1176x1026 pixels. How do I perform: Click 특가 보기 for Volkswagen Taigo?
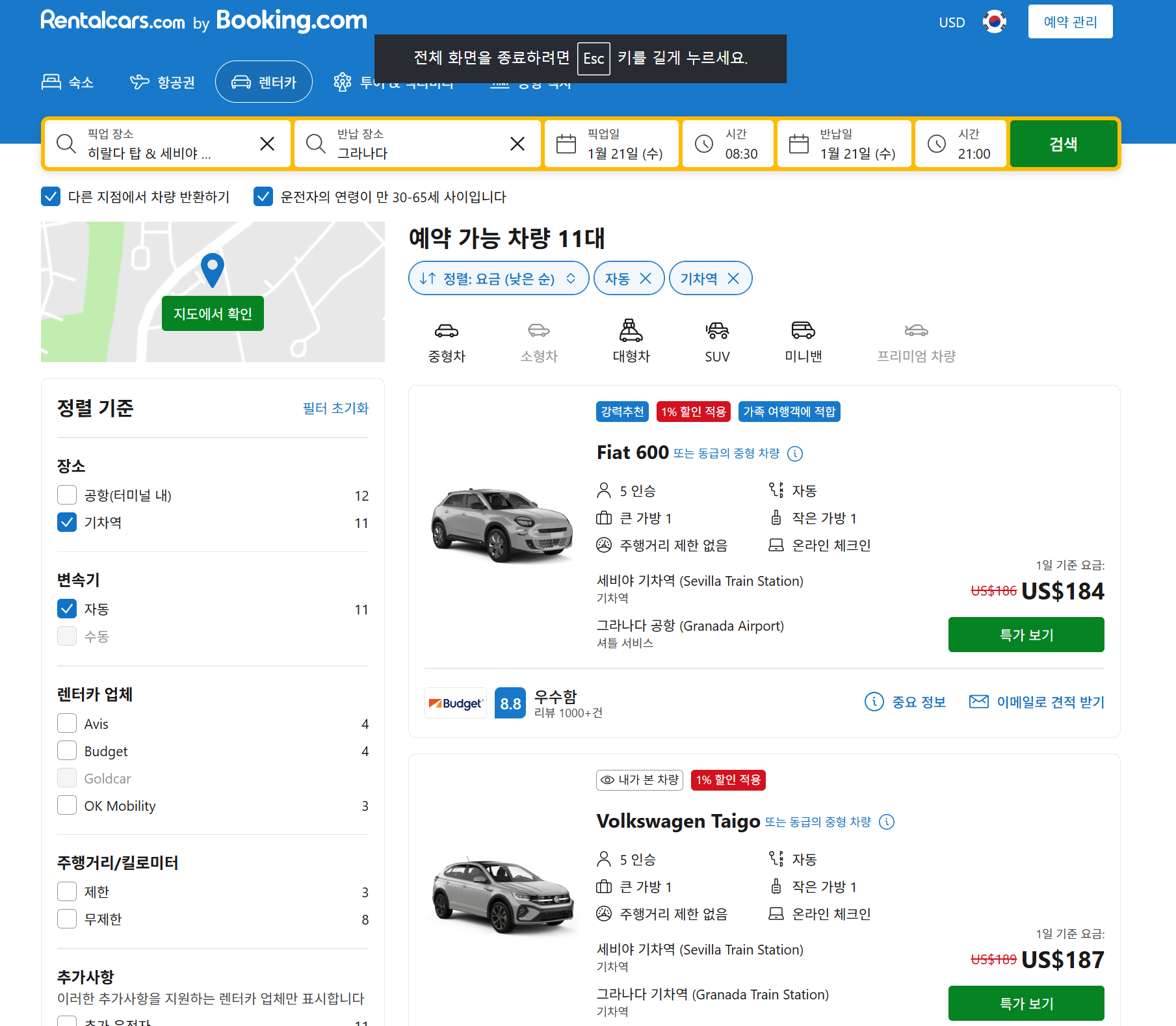[x=1026, y=1003]
